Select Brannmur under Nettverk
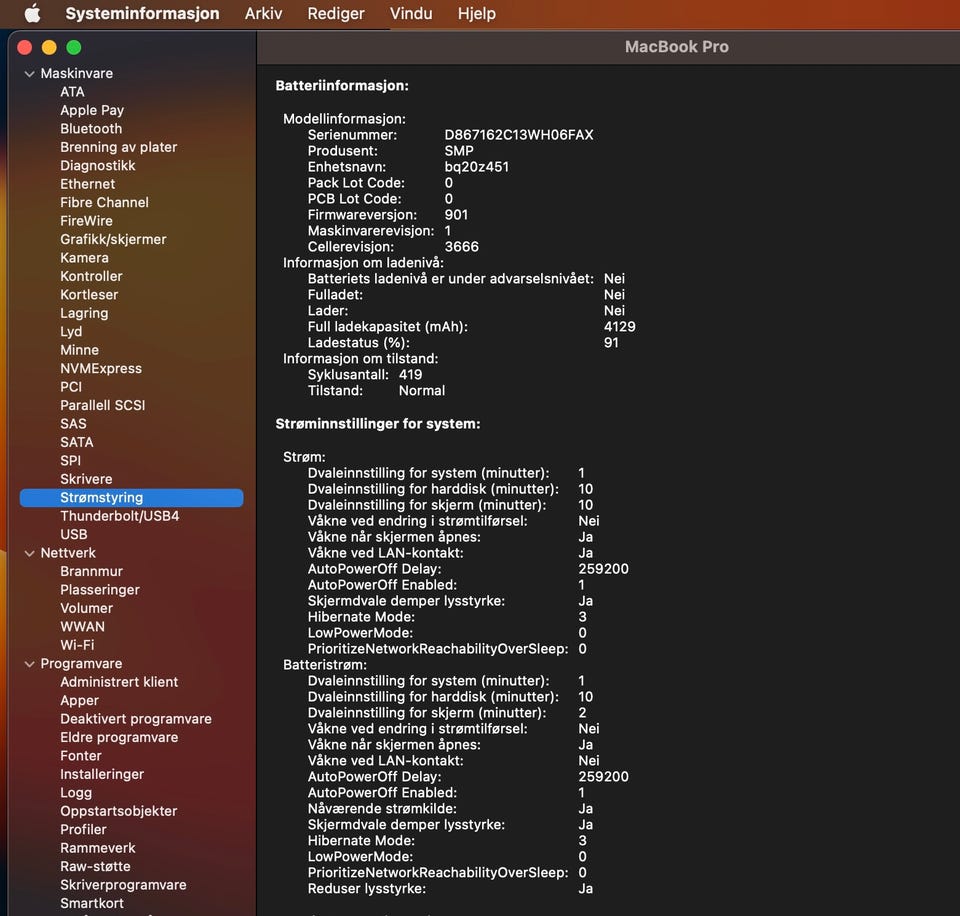 (91, 571)
